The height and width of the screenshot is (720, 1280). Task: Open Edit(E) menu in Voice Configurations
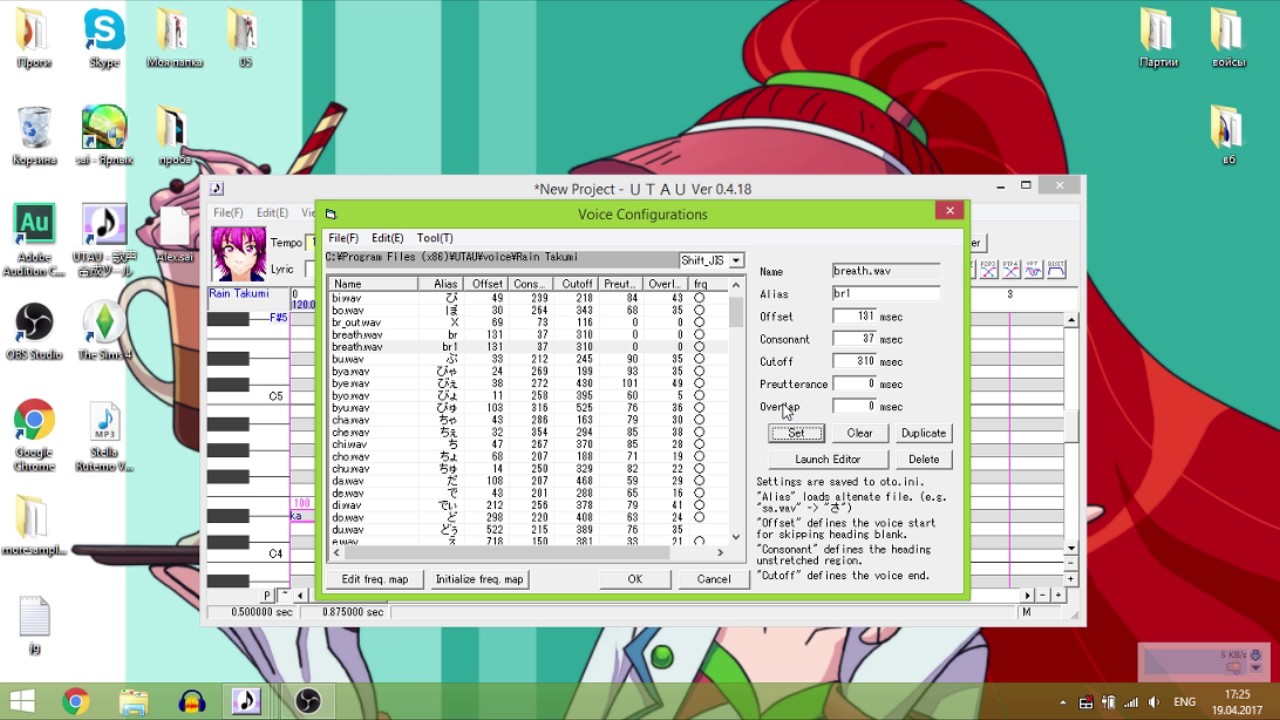point(387,238)
